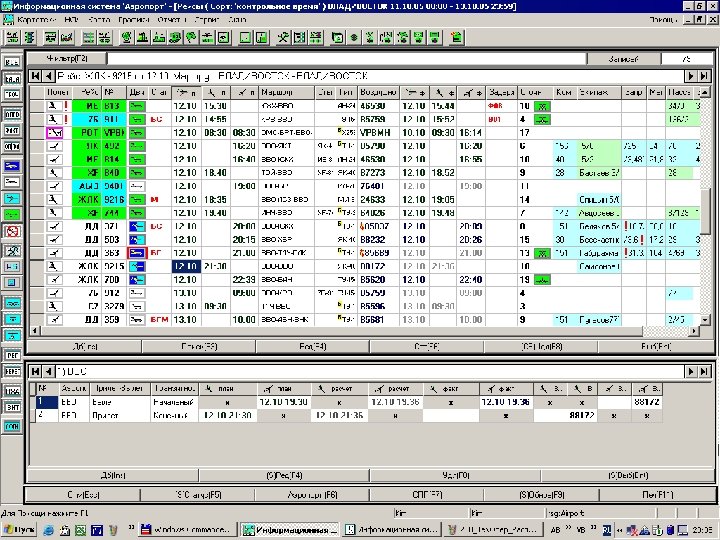Click the 20:05 taskbar clock
Screen dimensions: 720x540
704,530
